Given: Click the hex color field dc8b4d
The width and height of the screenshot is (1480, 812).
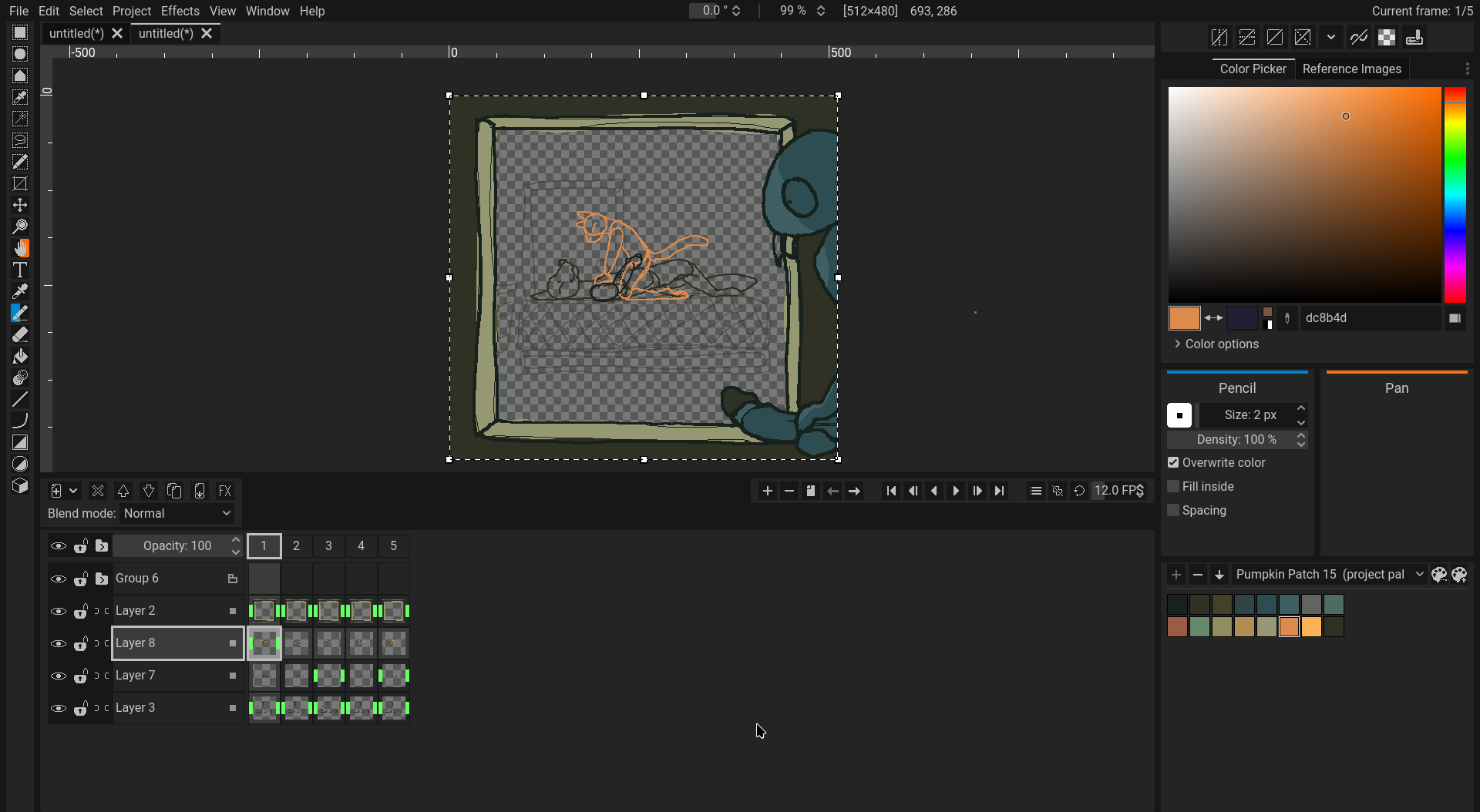Looking at the screenshot, I should click(1371, 317).
